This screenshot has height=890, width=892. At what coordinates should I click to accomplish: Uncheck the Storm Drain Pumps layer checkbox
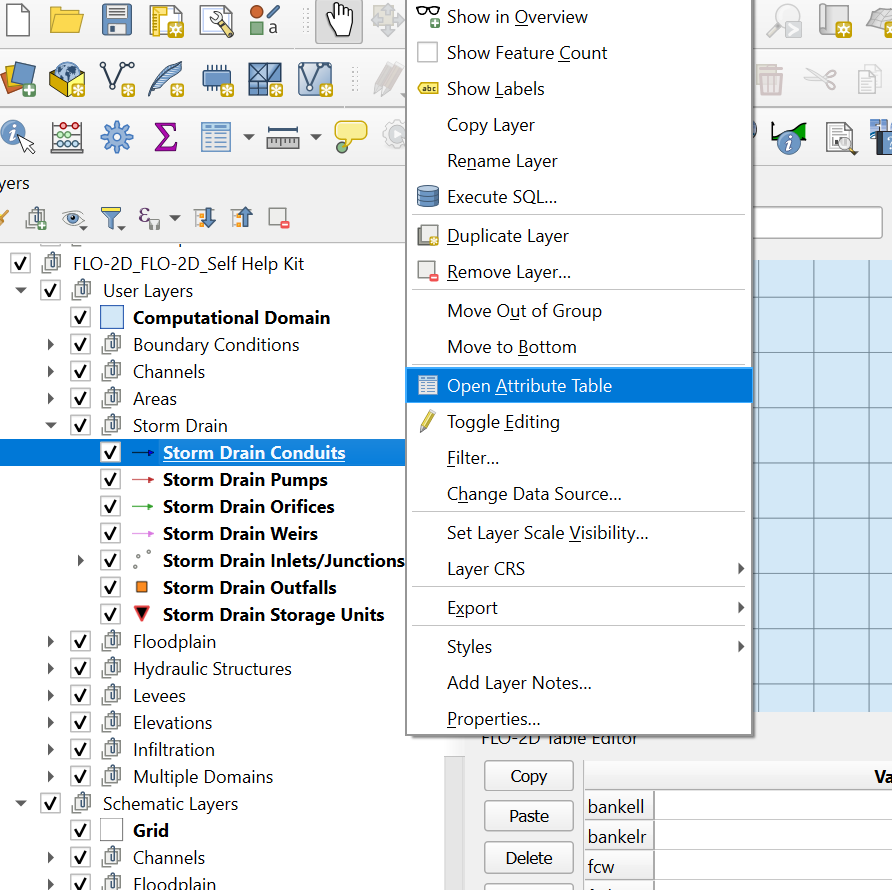(111, 480)
